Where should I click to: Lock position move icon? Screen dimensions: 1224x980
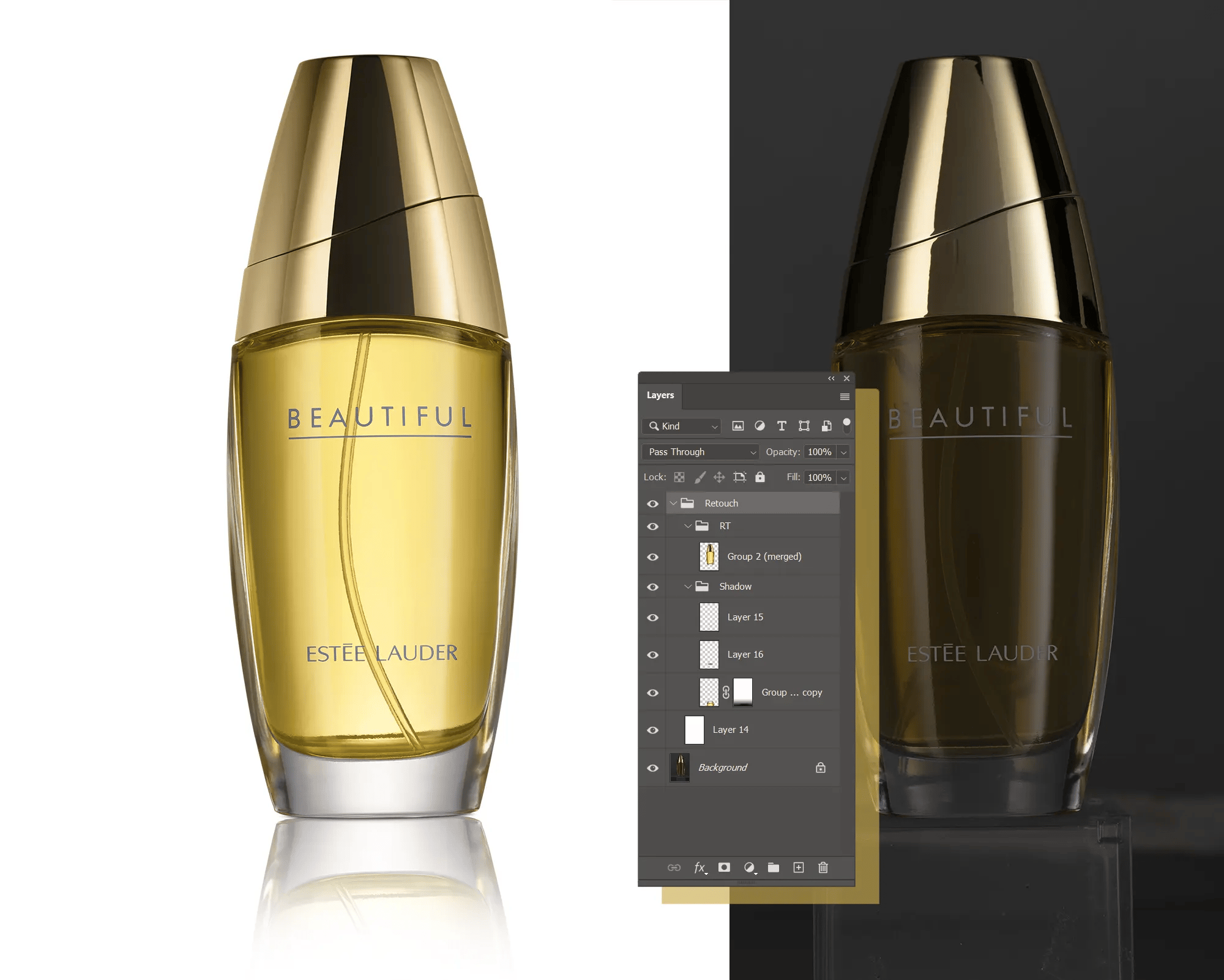pos(719,477)
